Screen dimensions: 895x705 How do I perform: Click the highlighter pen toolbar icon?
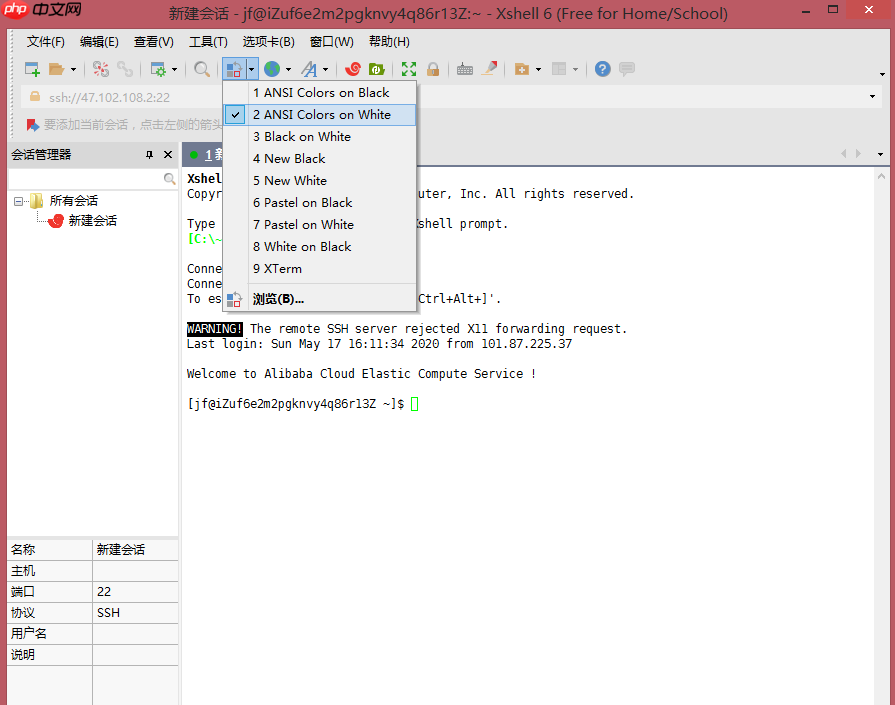[x=490, y=69]
